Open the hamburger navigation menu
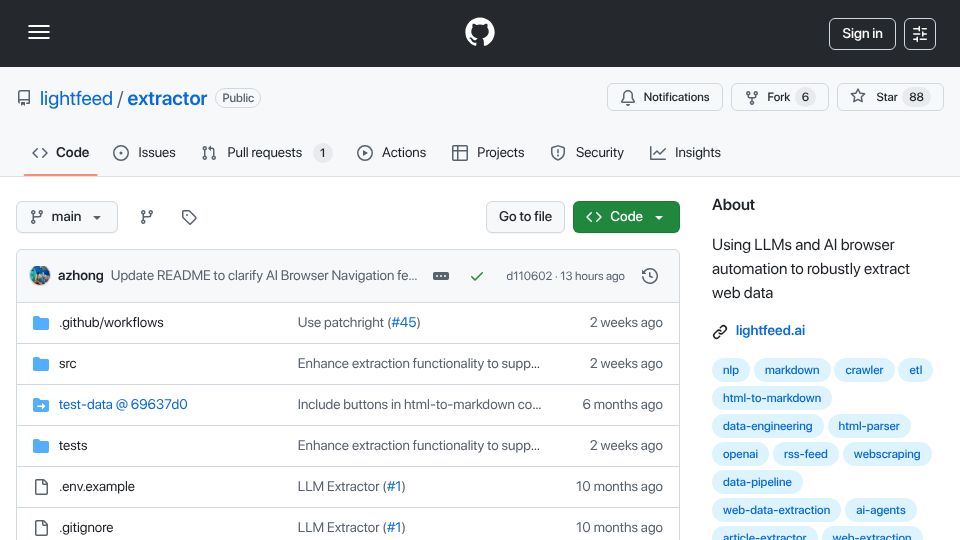This screenshot has width=960, height=540. pos(39,32)
